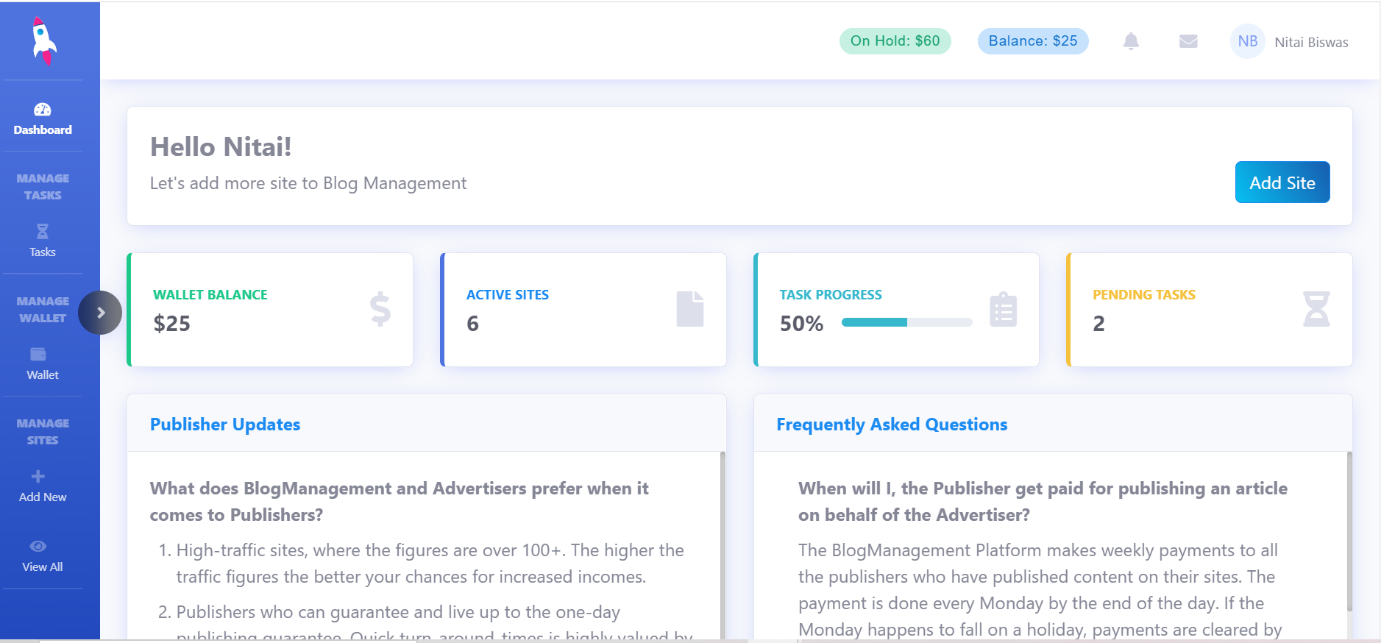Click TASK PROGRESS card label

831,295
